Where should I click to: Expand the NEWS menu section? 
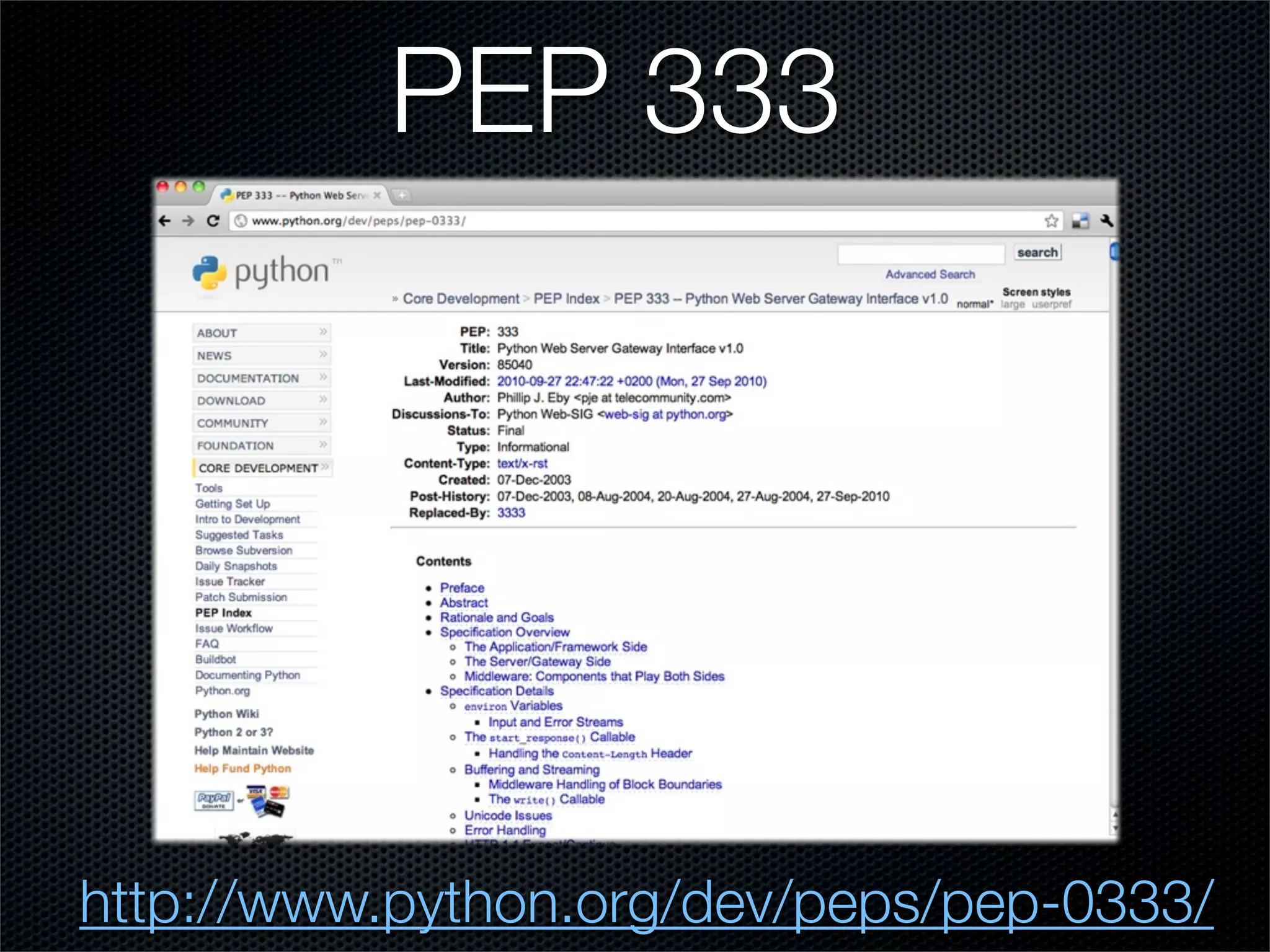pyautogui.click(x=262, y=355)
